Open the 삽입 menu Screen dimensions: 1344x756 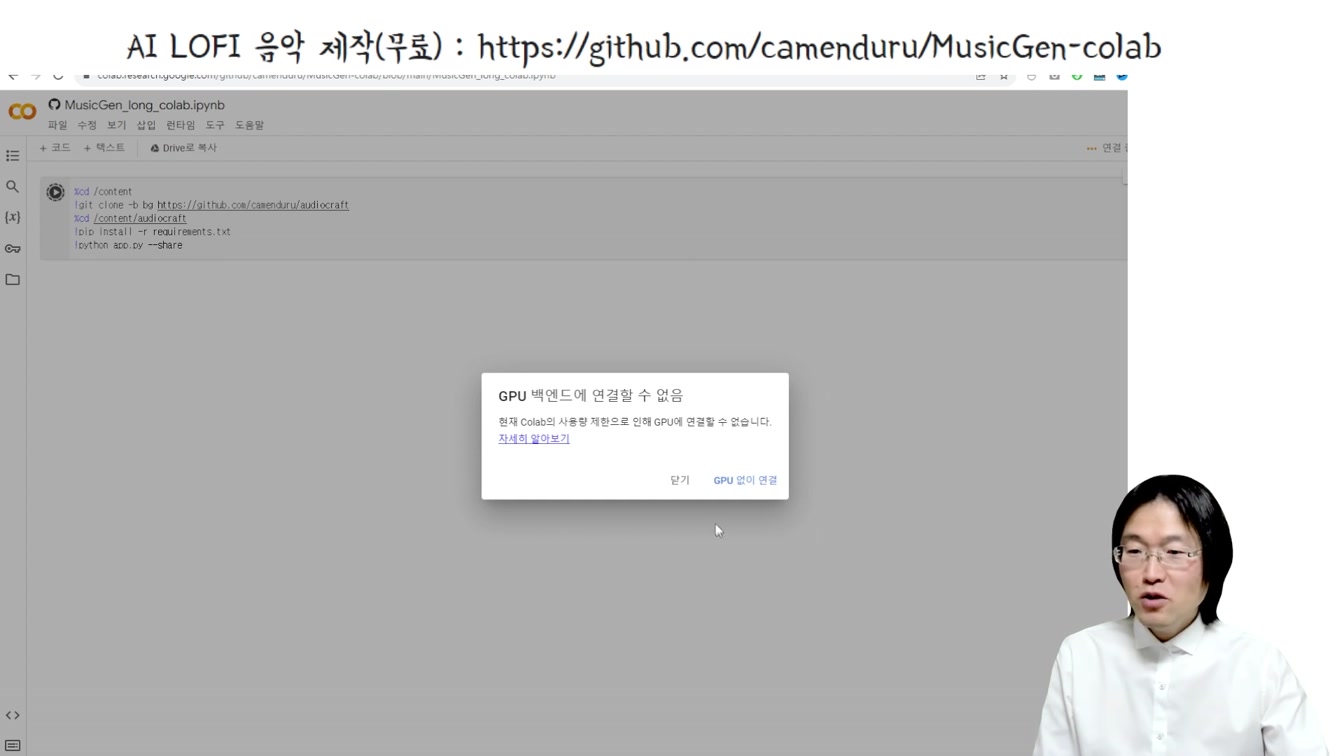[146, 125]
